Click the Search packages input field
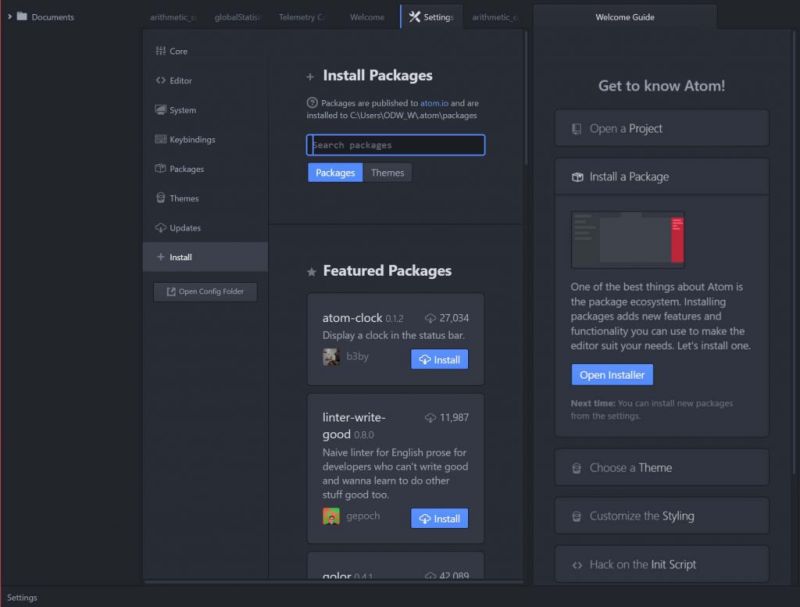Viewport: 800px width, 607px height. 395,144
